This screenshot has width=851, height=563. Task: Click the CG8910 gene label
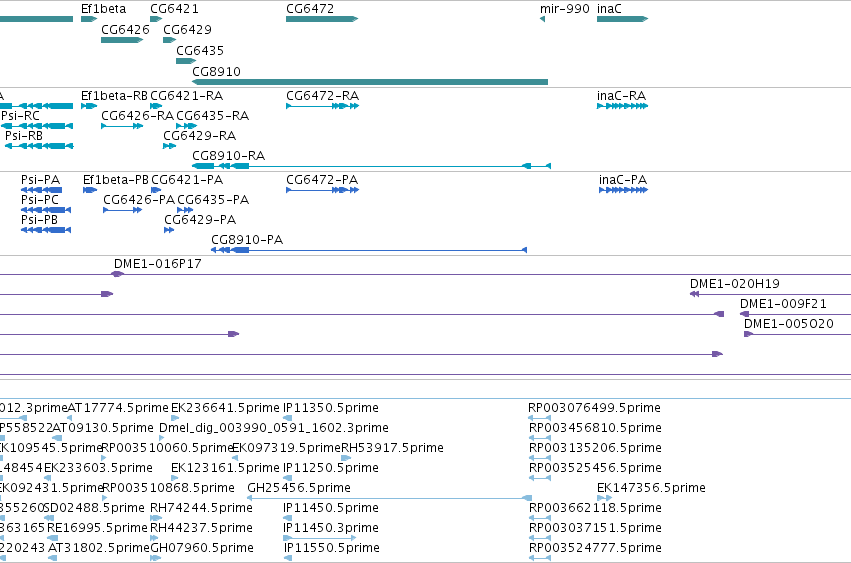click(x=217, y=72)
